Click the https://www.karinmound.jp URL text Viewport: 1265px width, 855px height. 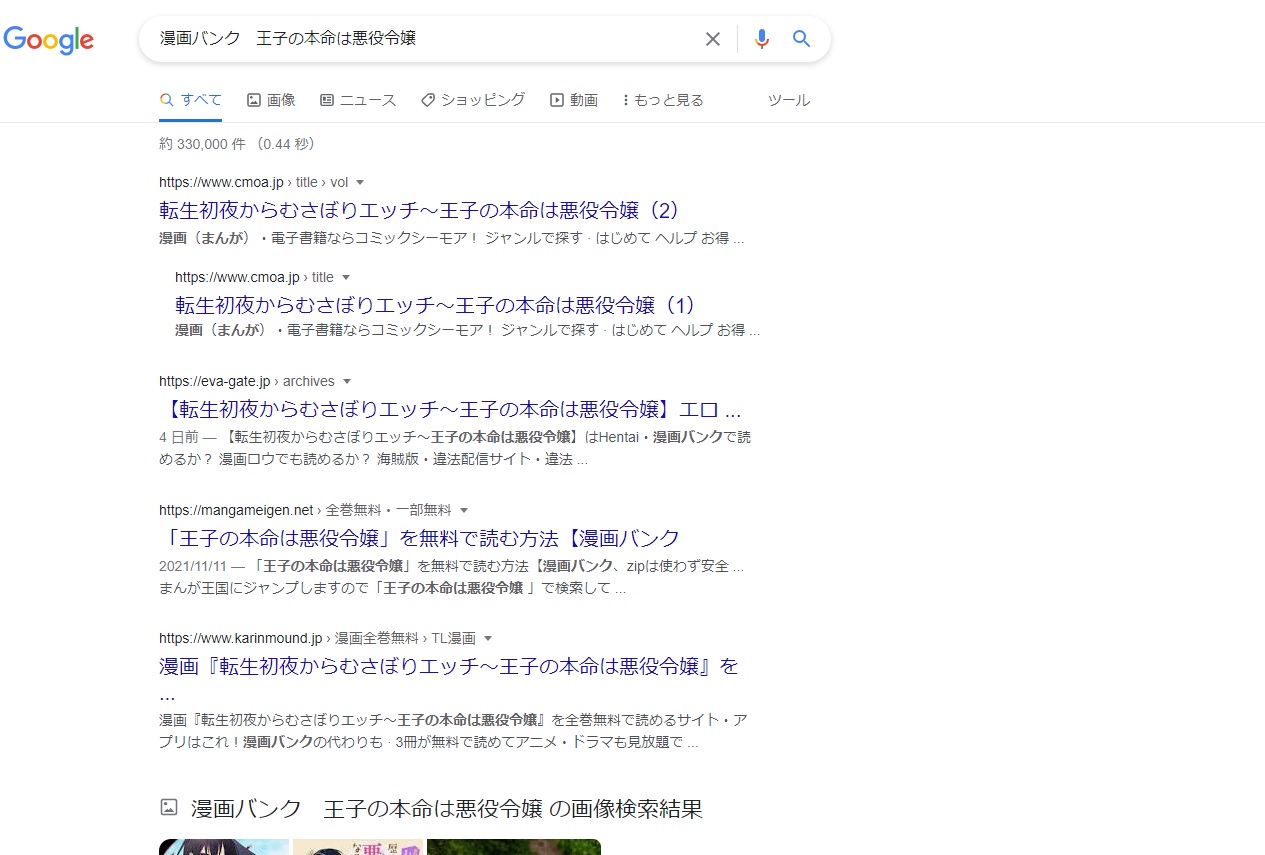(x=241, y=637)
